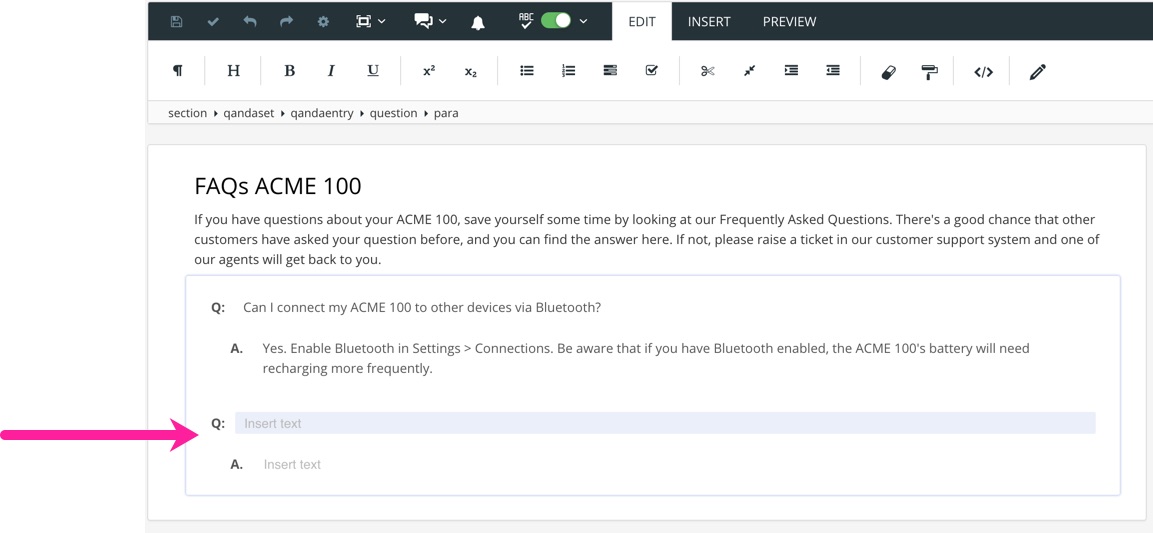Open the frame layout dropdown
This screenshot has width=1153, height=533.
370,21
